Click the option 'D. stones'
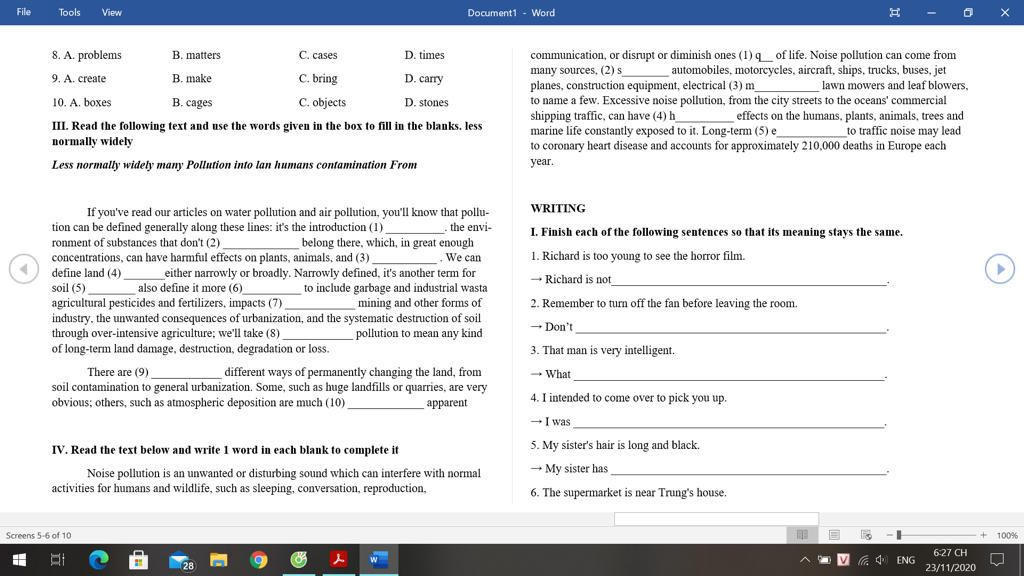 click(426, 103)
